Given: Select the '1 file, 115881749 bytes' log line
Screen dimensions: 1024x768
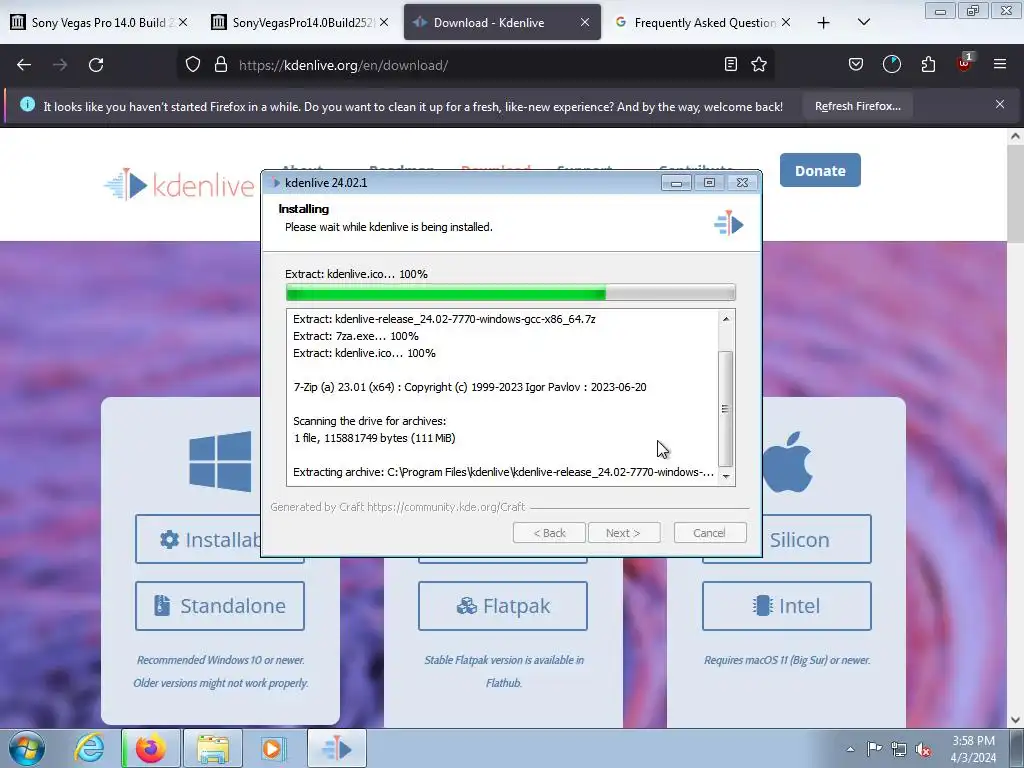Looking at the screenshot, I should (374, 438).
